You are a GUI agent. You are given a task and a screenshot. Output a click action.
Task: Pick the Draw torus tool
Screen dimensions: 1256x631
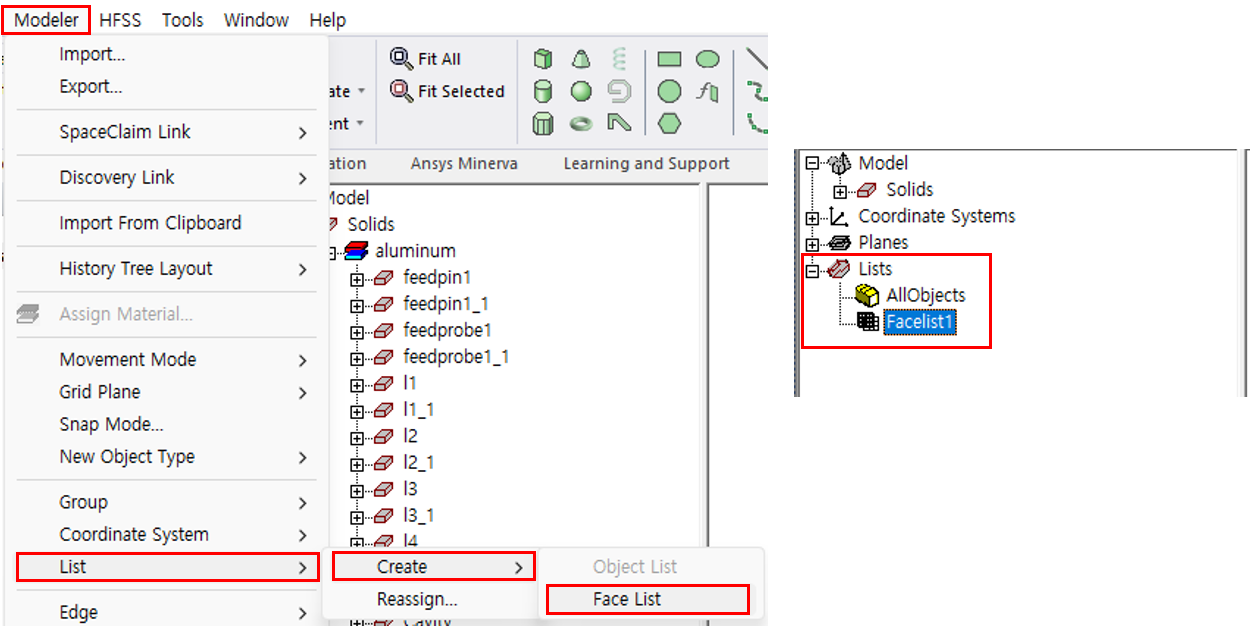tap(581, 124)
